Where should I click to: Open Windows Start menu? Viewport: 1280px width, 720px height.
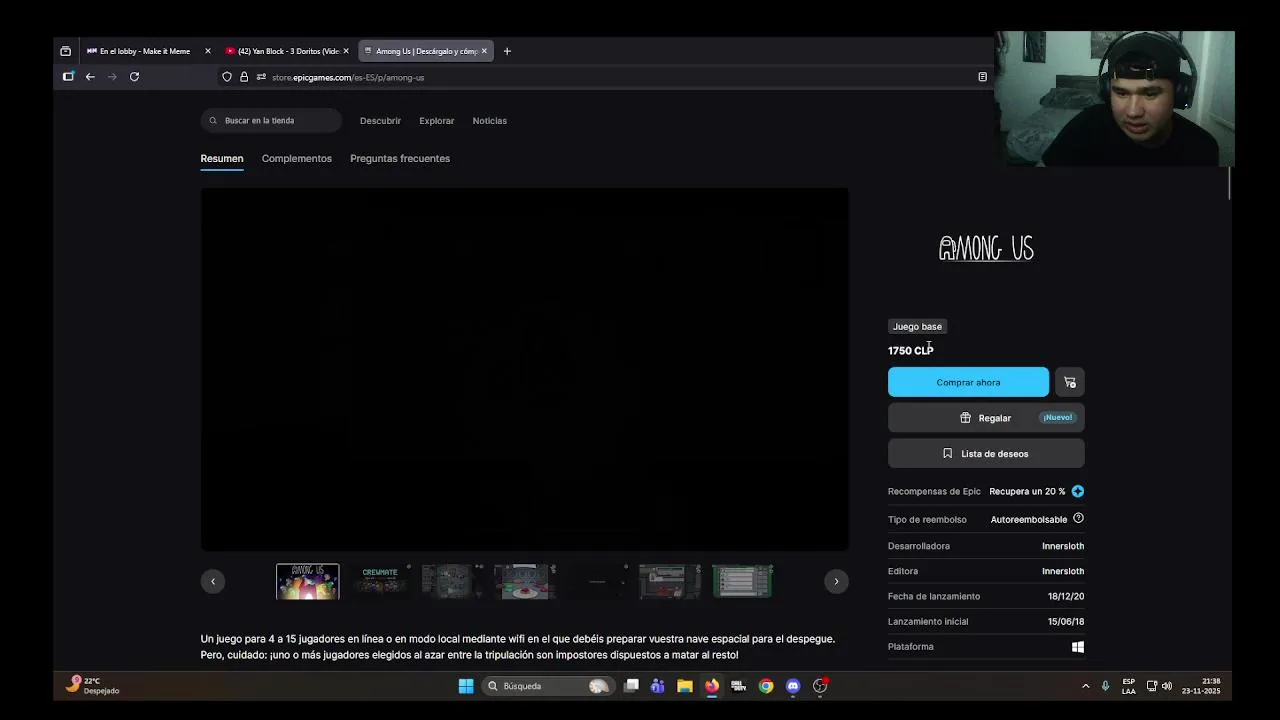tap(466, 686)
